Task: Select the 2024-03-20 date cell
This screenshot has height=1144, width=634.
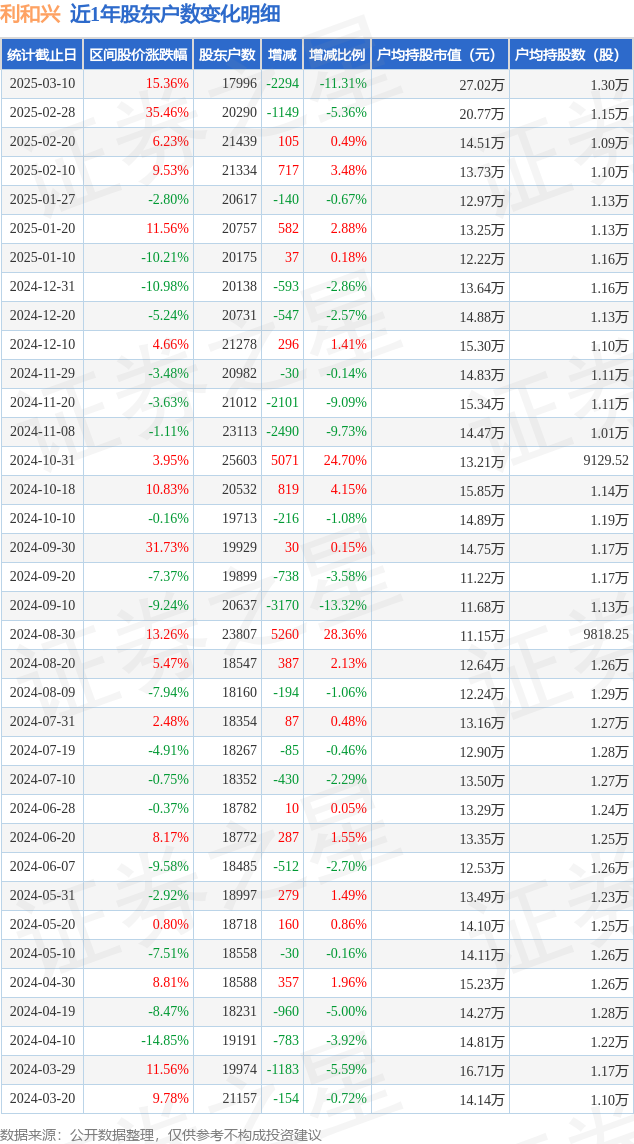Action: click(x=42, y=1097)
